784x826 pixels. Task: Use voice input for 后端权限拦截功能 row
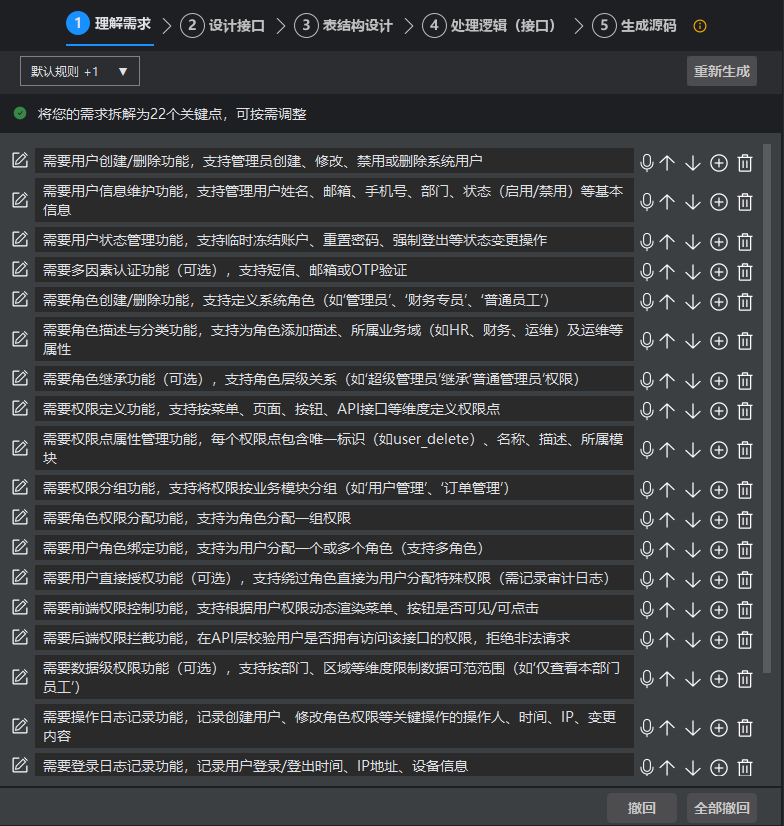tap(647, 639)
